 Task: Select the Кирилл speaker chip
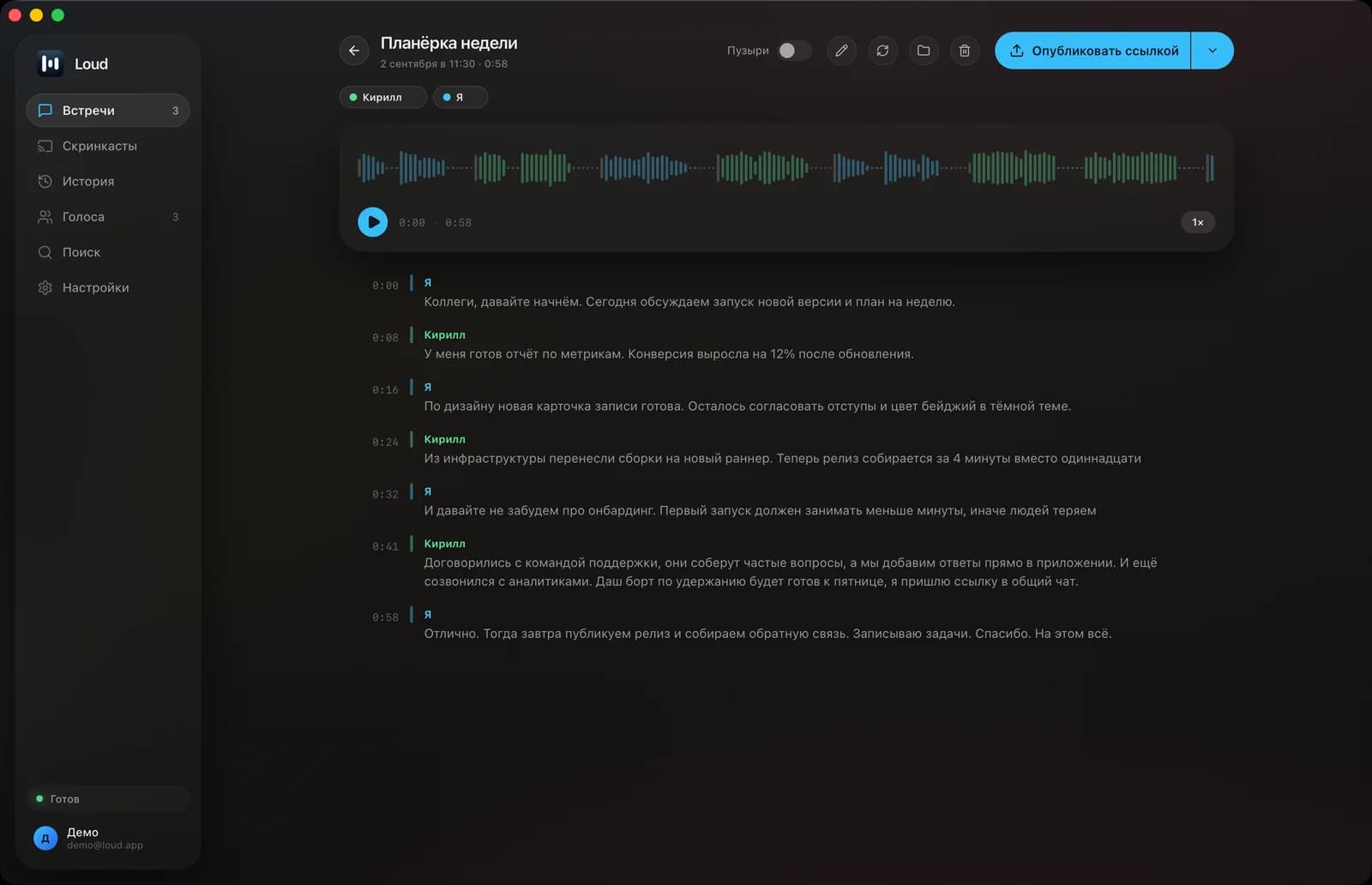point(382,97)
